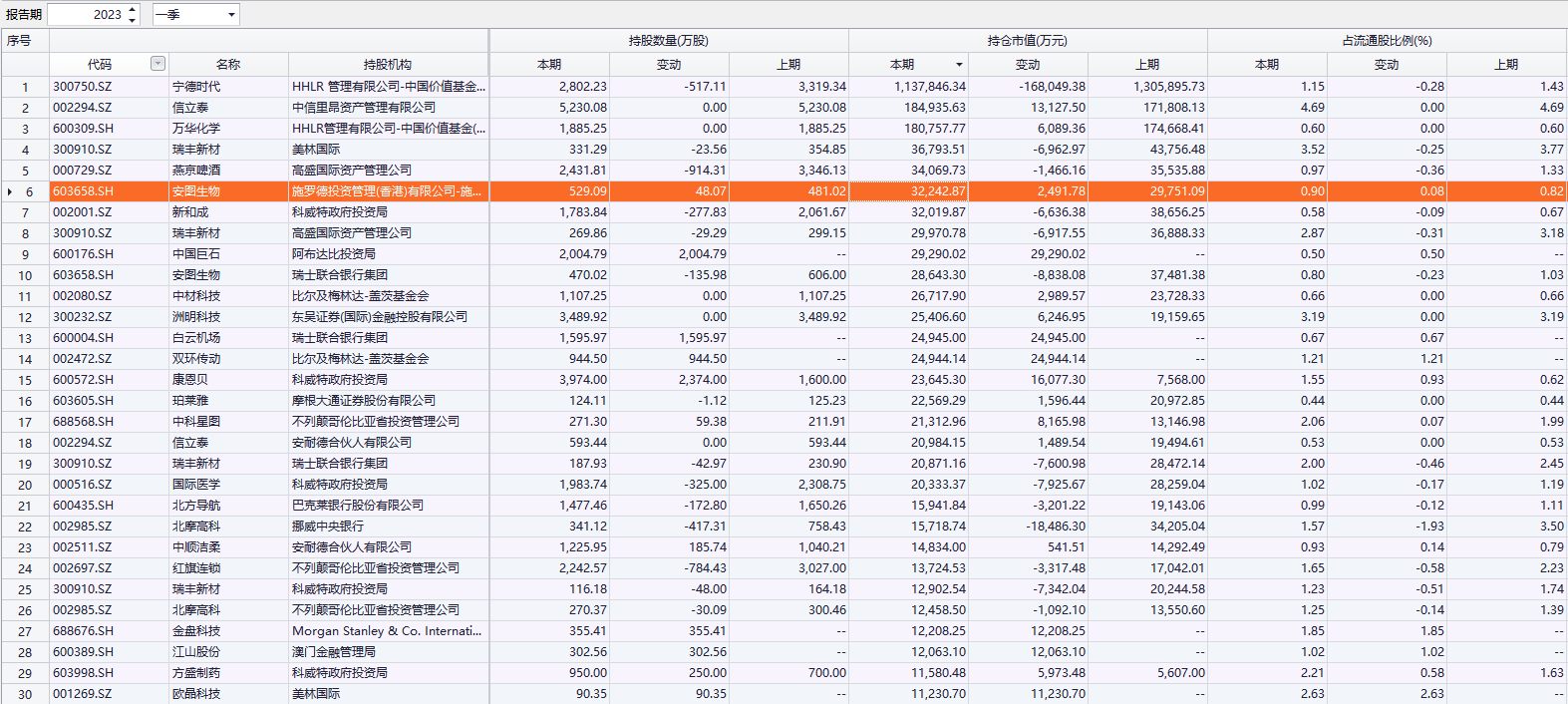Select the 600435.SH 北方导航 code cell
The width and height of the screenshot is (1568, 704).
click(x=83, y=506)
